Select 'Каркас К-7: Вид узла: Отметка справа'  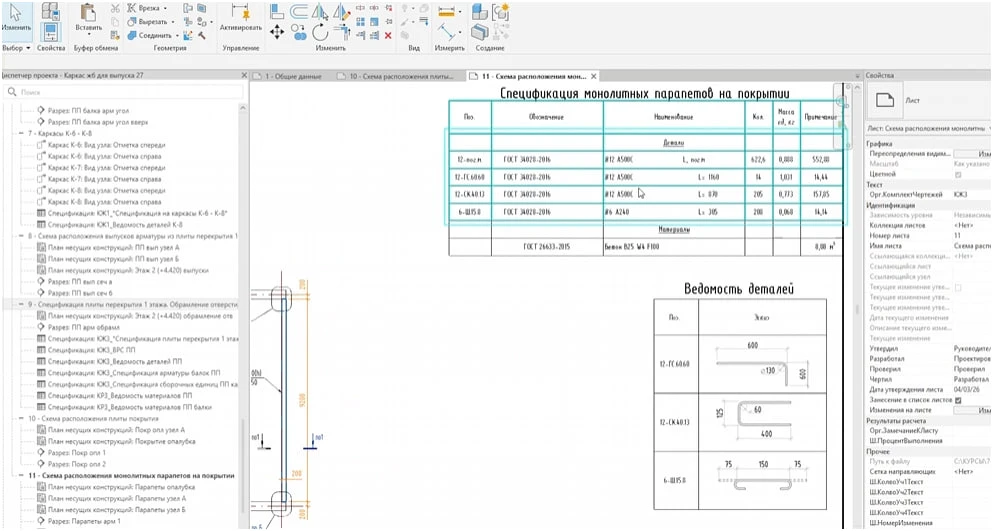click(104, 179)
